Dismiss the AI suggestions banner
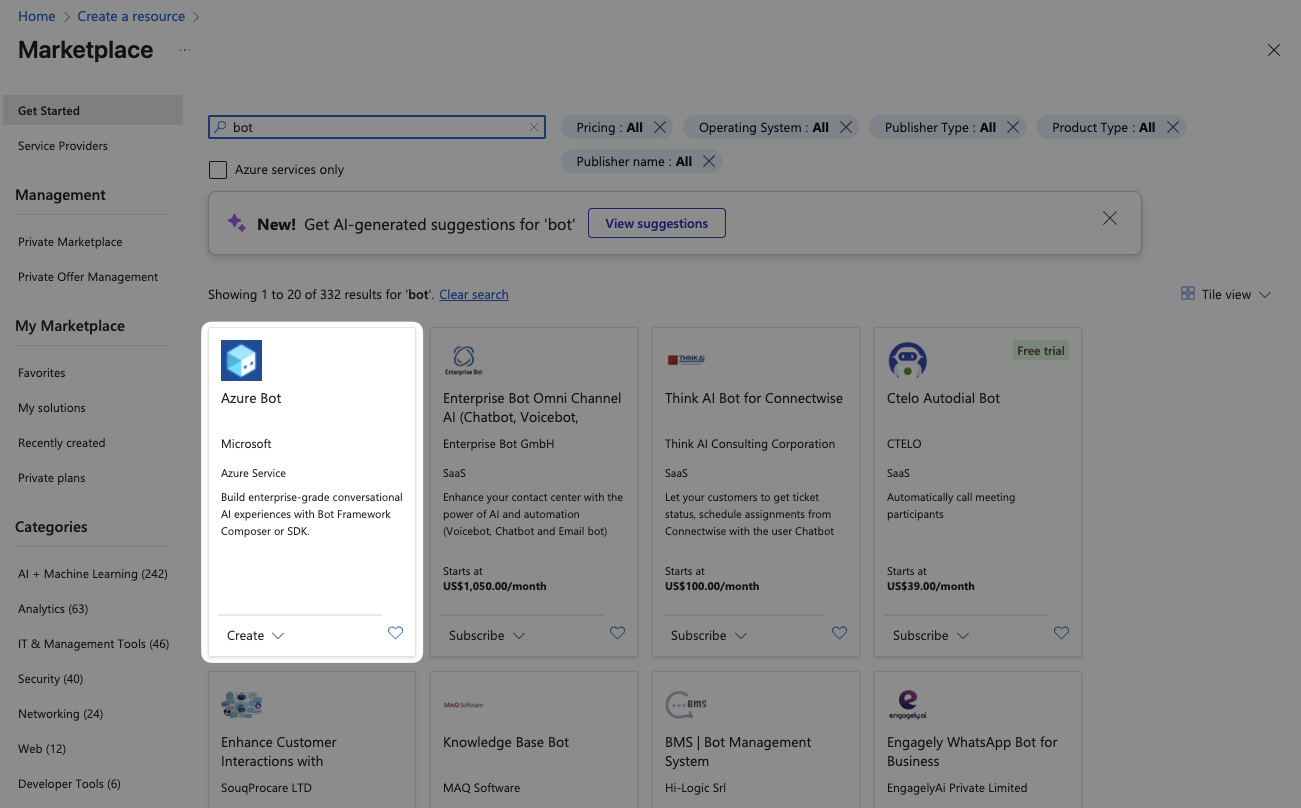Viewport: 1301px width, 808px height. (1109, 218)
